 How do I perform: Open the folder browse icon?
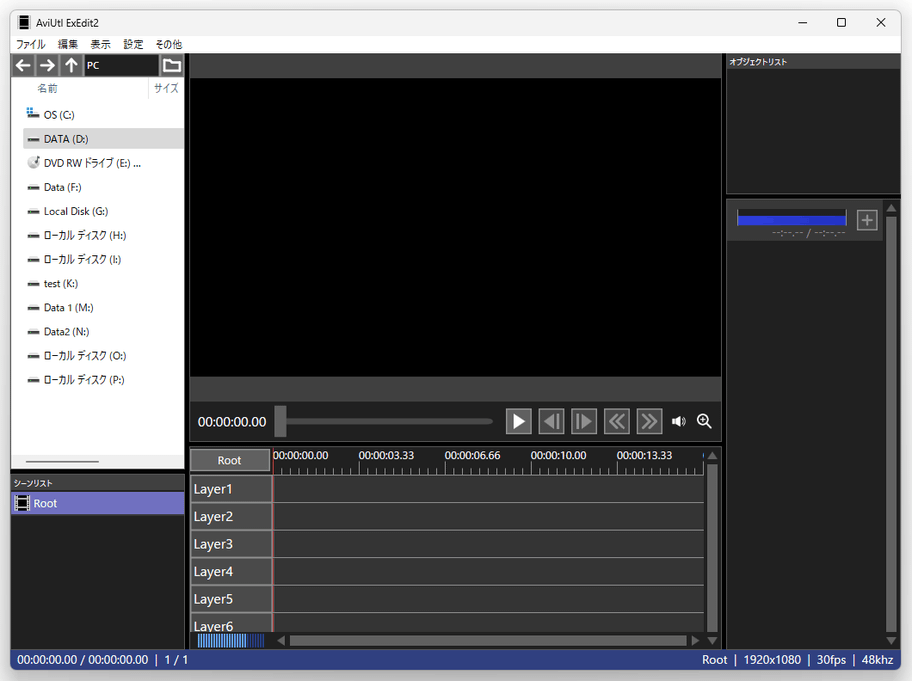coord(172,65)
